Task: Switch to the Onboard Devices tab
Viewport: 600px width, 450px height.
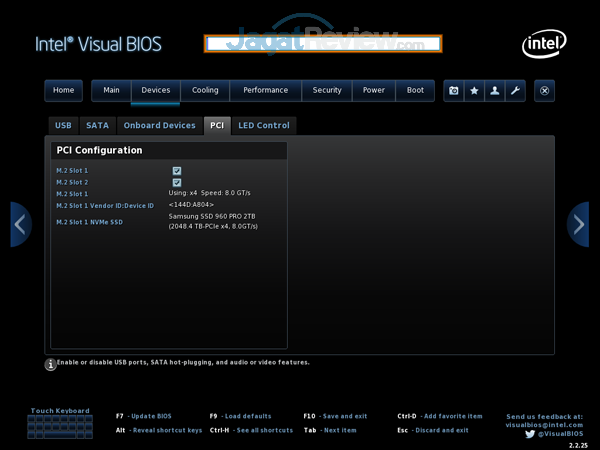Action: pyautogui.click(x=158, y=126)
